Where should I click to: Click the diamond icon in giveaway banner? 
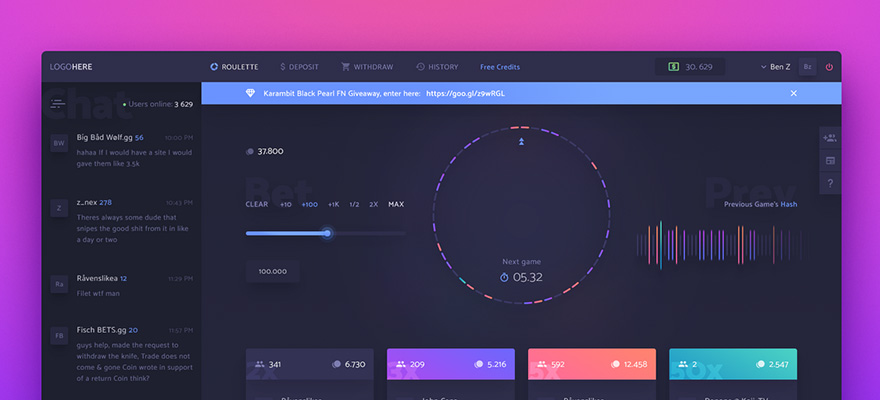click(250, 93)
